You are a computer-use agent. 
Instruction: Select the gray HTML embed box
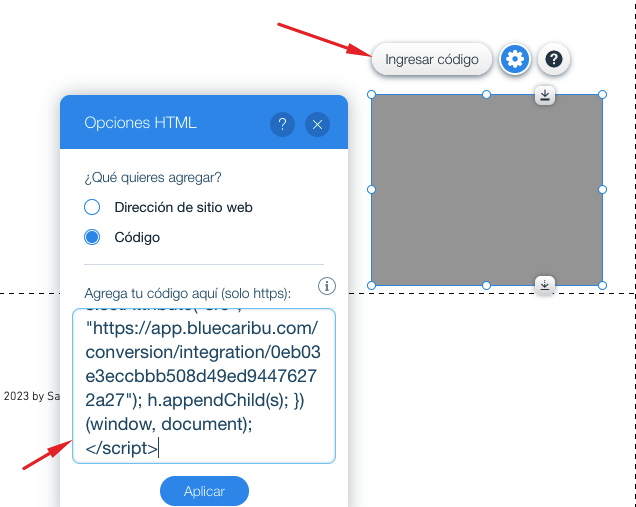click(487, 190)
